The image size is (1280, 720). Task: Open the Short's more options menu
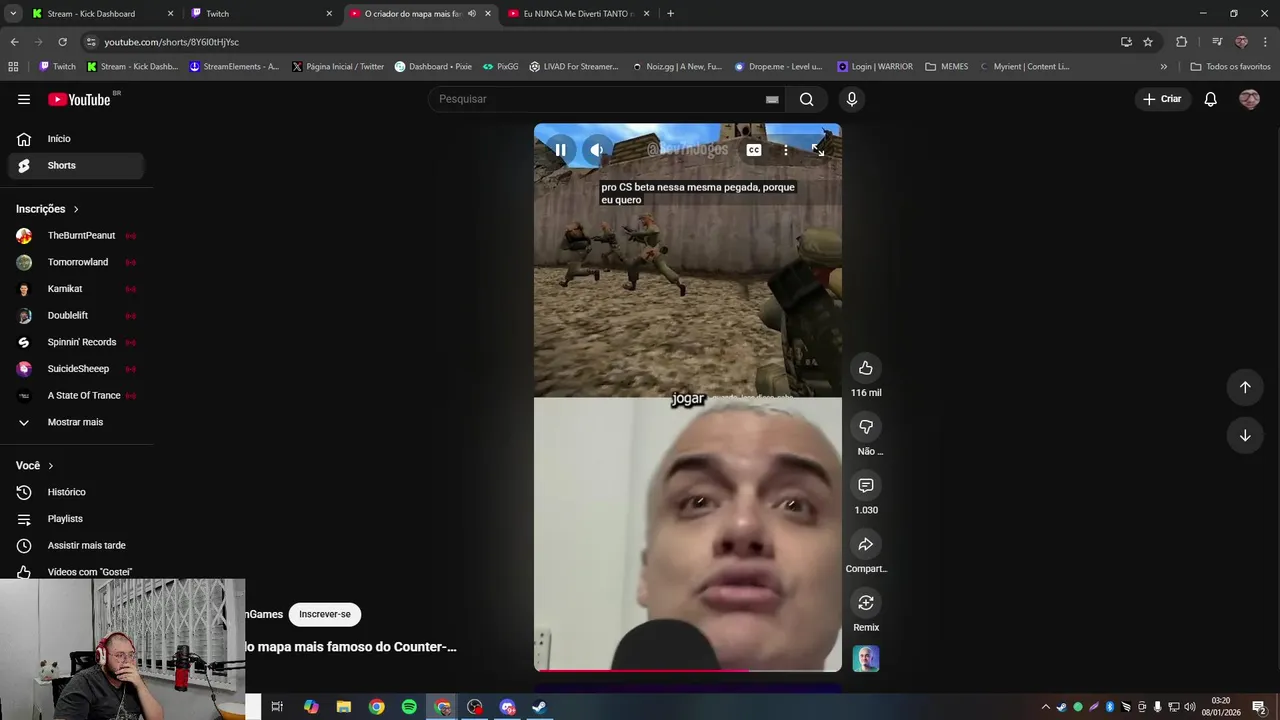pyautogui.click(x=786, y=150)
